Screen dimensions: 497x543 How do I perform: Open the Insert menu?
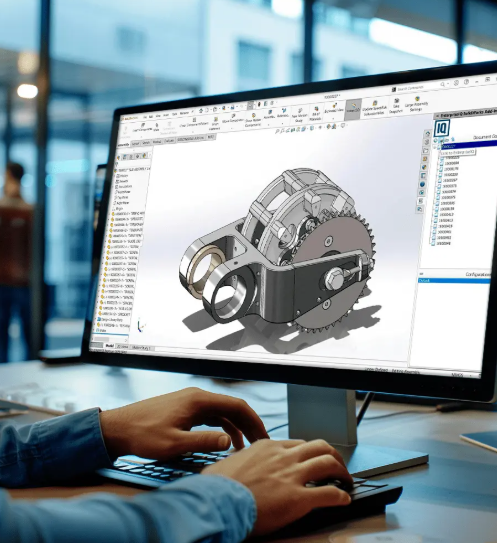(166, 115)
